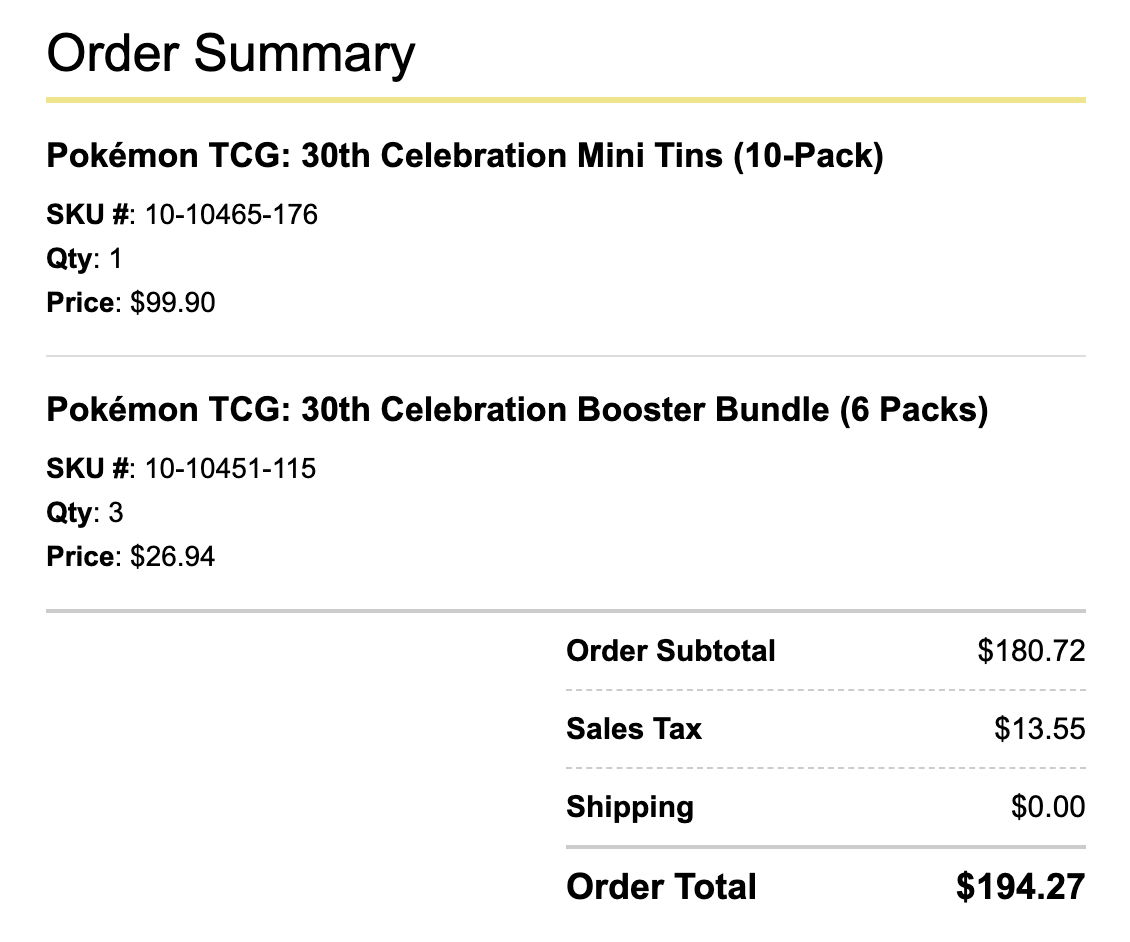This screenshot has height=942, width=1130.
Task: Click the $13.55 sales tax amount
Action: (x=1039, y=729)
